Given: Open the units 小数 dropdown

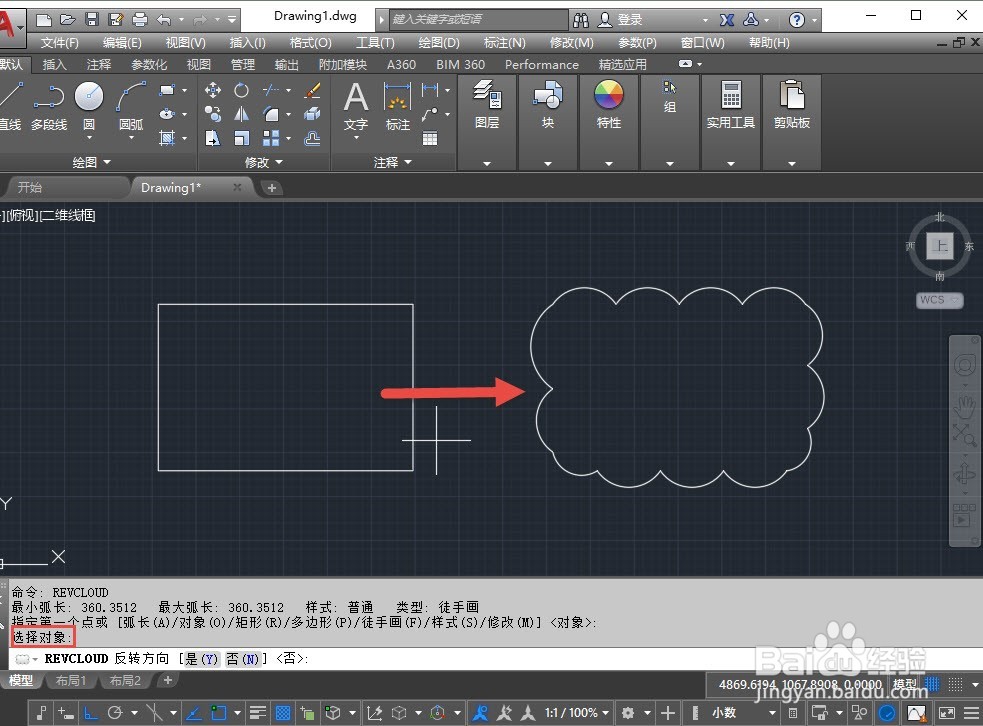Looking at the screenshot, I should 744,713.
